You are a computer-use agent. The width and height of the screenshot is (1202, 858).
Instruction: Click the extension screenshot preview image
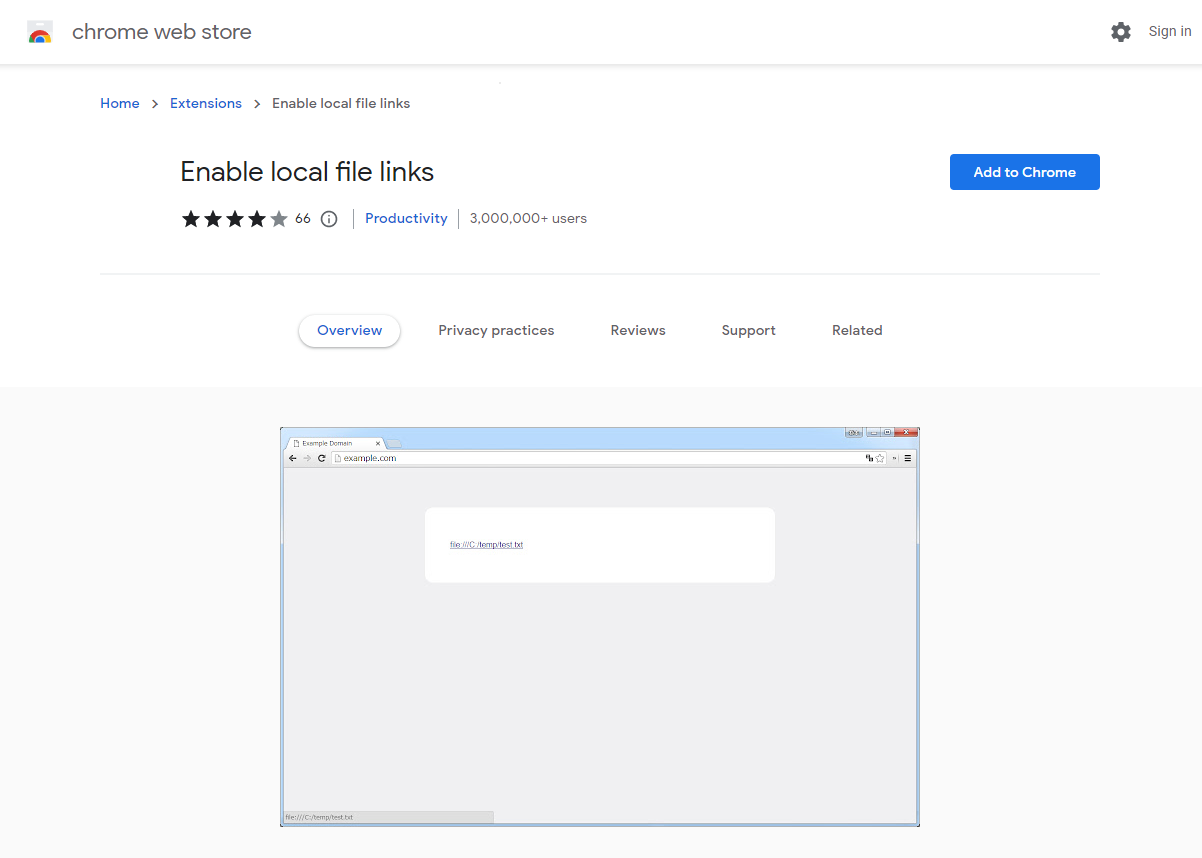tap(600, 627)
